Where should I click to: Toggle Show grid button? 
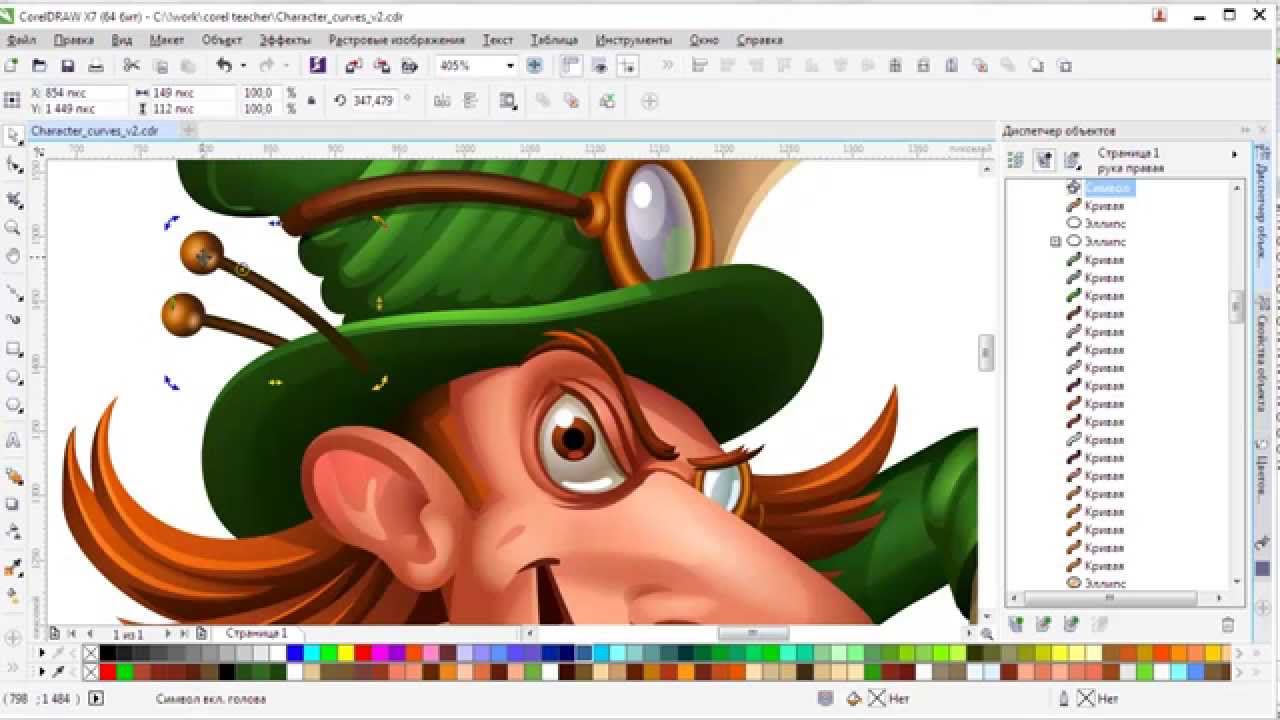coord(600,66)
